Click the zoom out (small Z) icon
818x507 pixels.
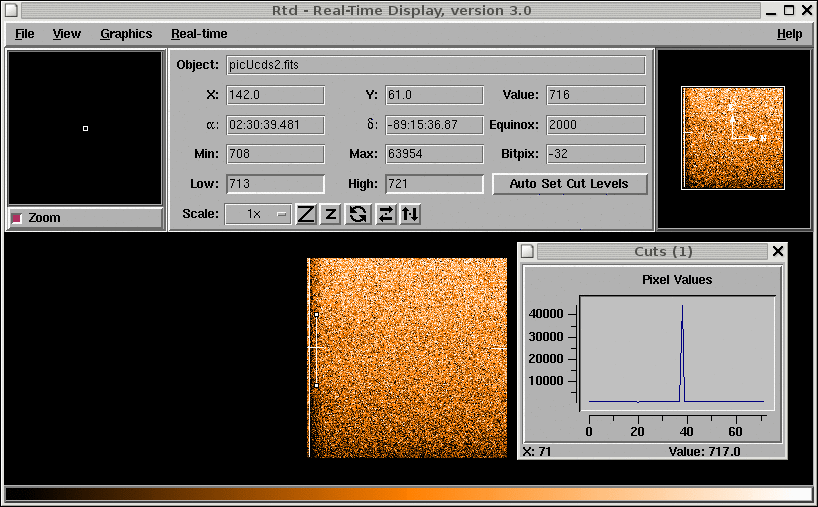tap(331, 214)
